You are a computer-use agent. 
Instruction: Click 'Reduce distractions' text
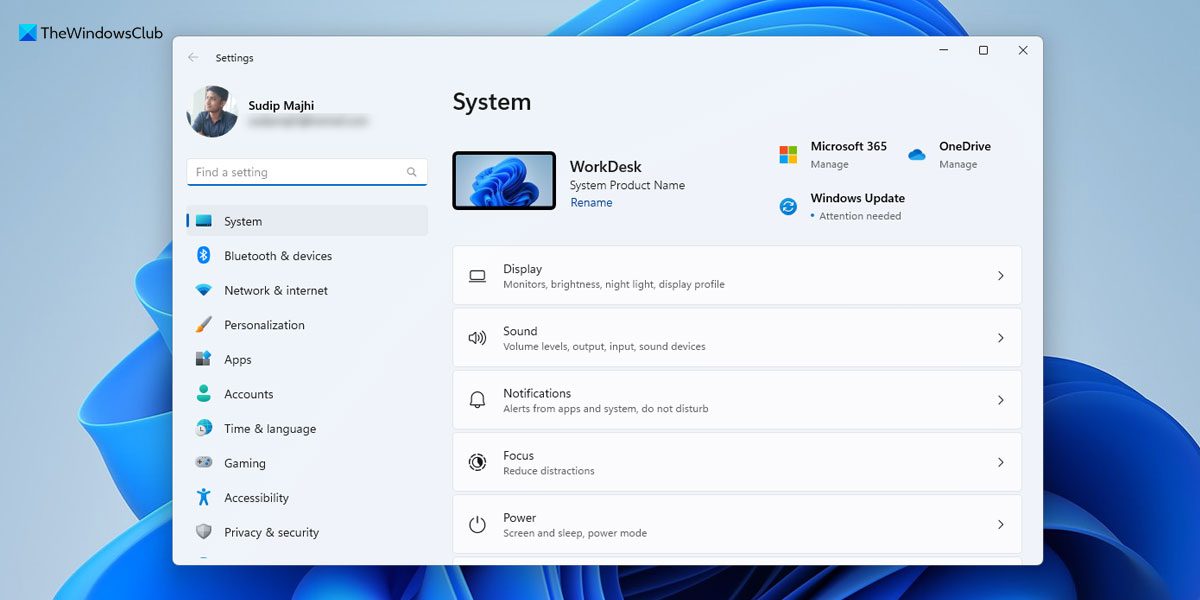pyautogui.click(x=549, y=471)
